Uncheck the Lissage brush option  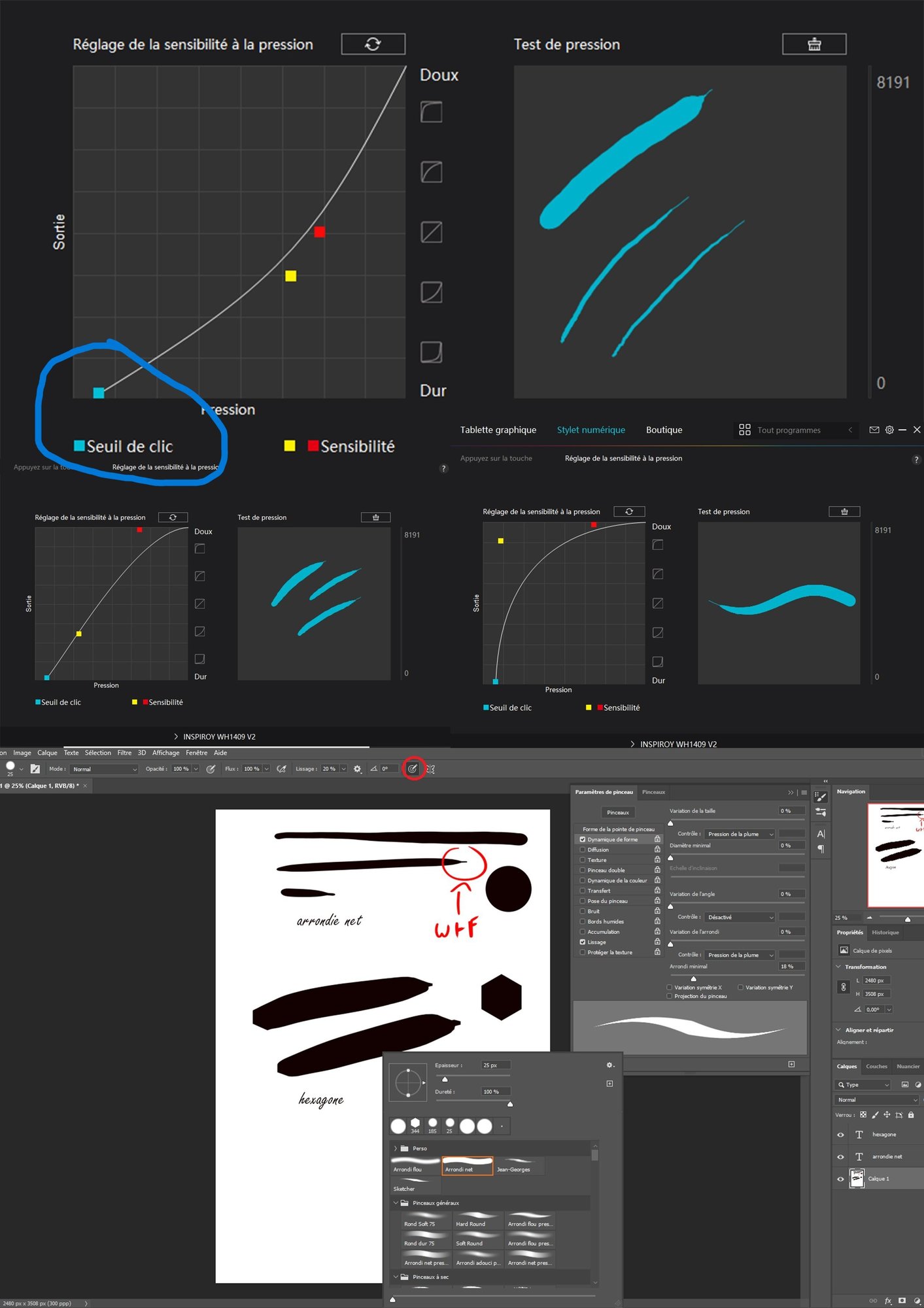click(583, 942)
